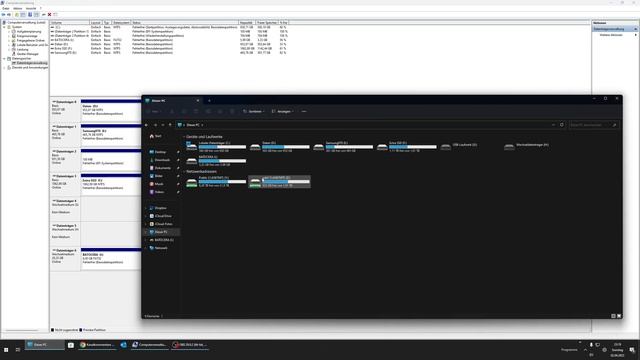Select the BATOCERA row in volume list
Image resolution: width=640 pixels, height=360 pixels.
(x=169, y=40)
